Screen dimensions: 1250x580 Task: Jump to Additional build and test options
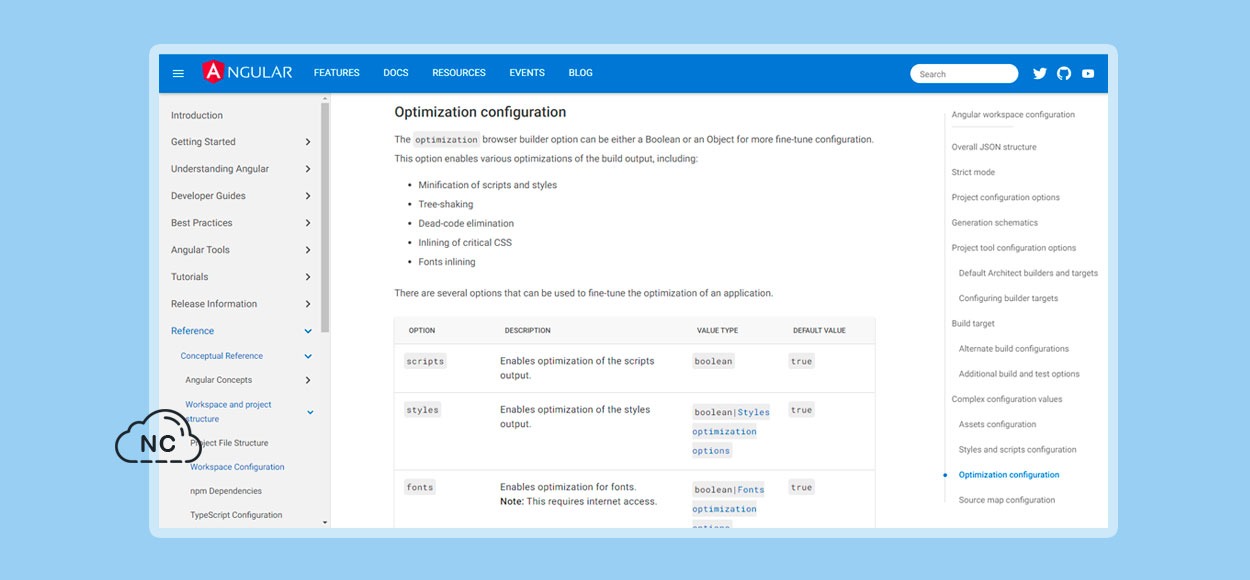tap(1019, 374)
